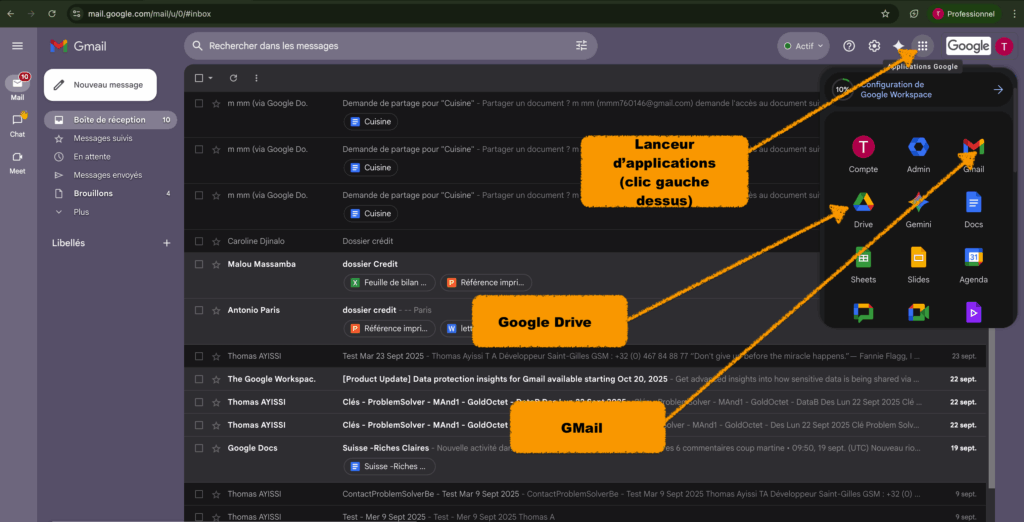Open the Google Workspace configuration progress banner
Screen dimensions: 1024x522
point(916,90)
